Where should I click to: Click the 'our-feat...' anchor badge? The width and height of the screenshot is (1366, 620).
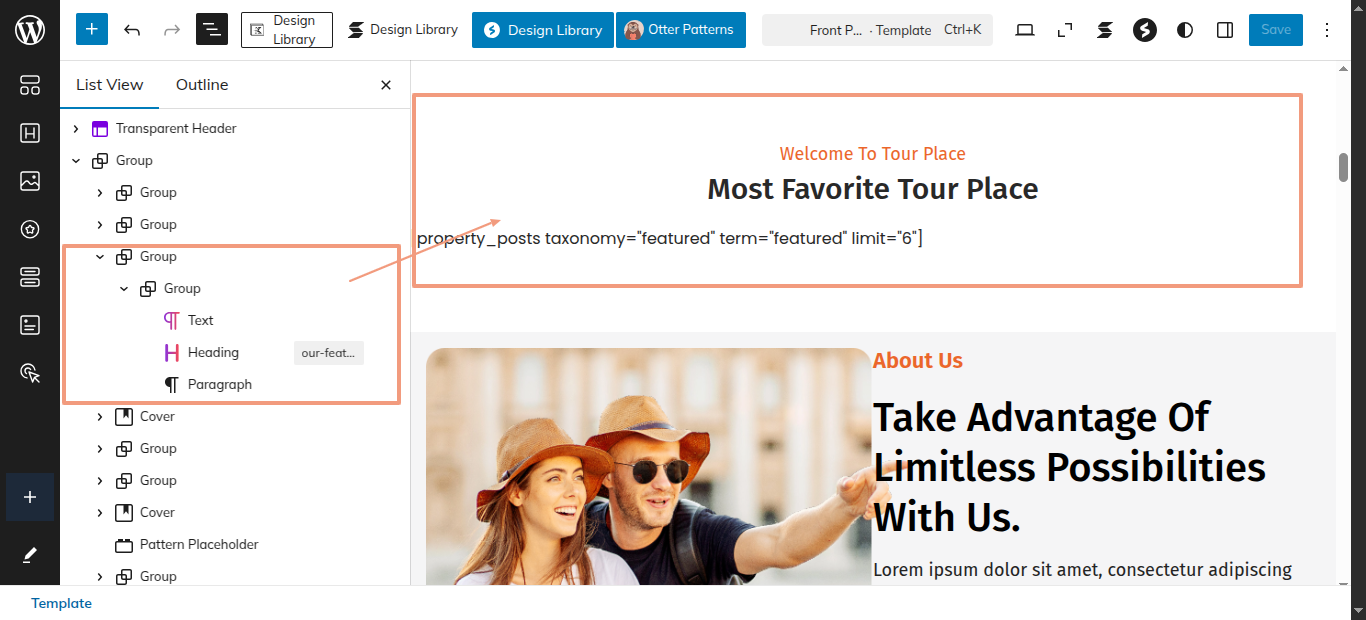point(329,353)
